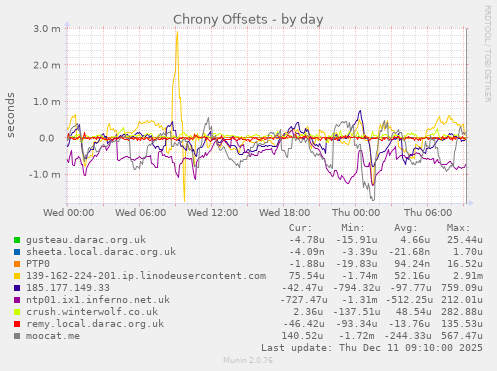Click the Max: column header
Viewport: 497px width, 371px height.
(458, 228)
